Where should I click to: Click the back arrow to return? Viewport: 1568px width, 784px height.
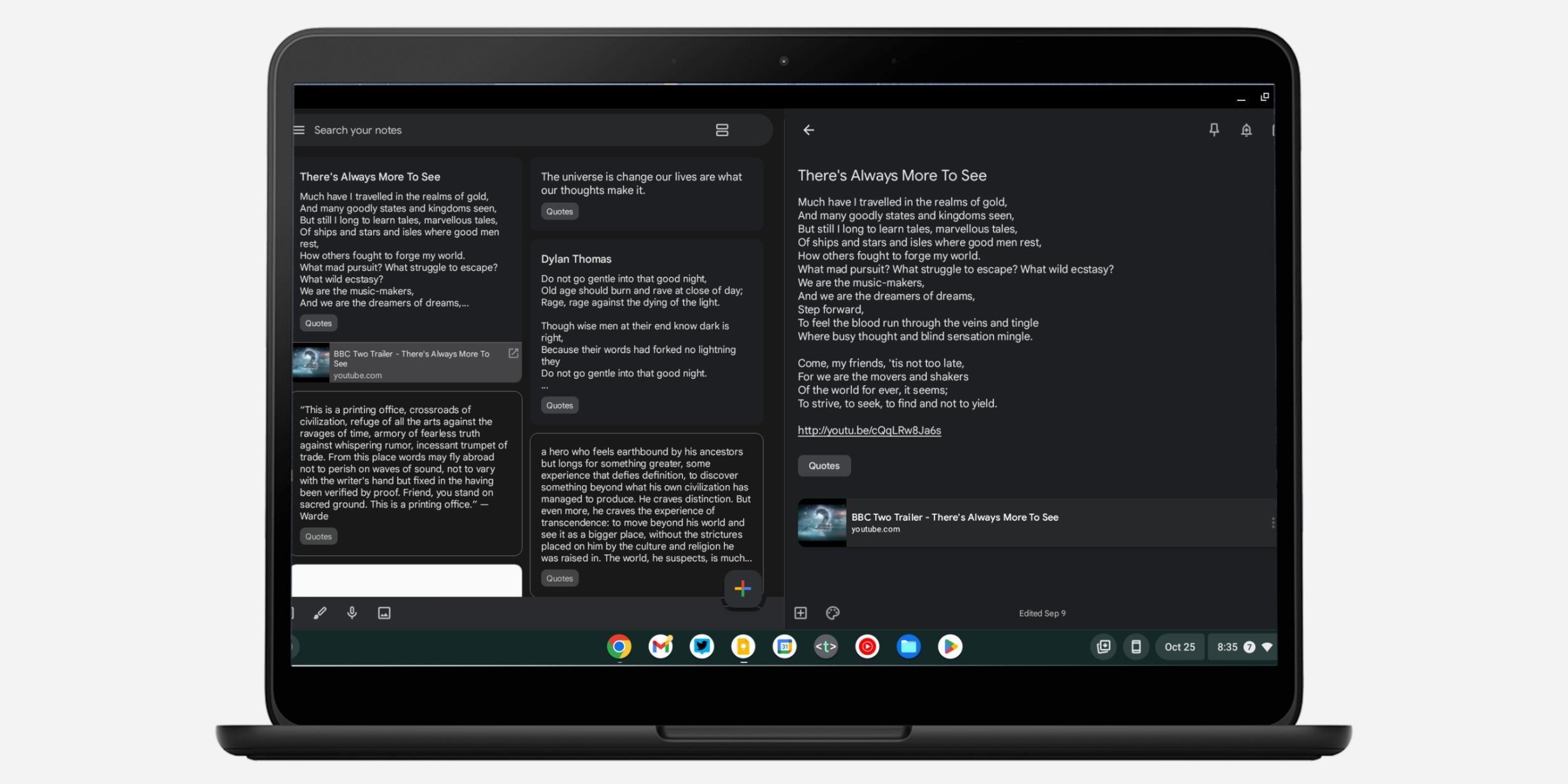[810, 130]
